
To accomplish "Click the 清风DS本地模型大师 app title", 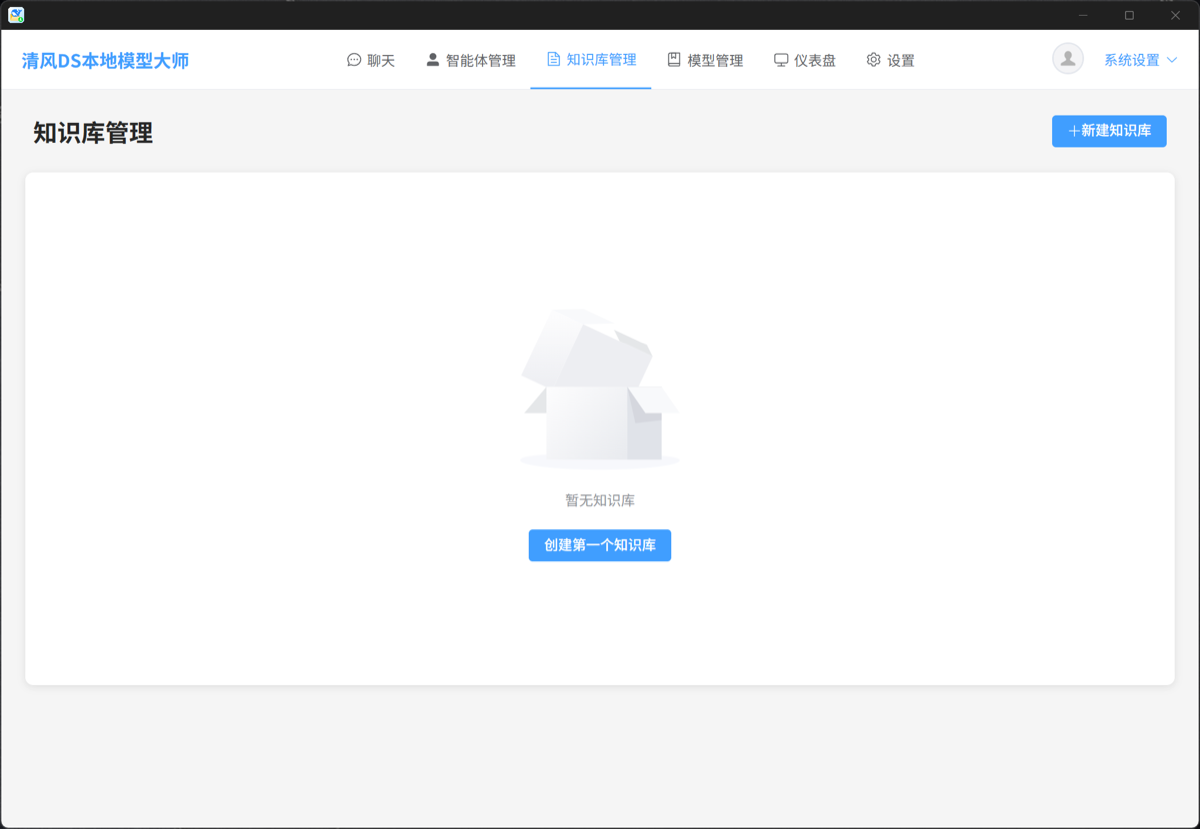I will tap(106, 60).
